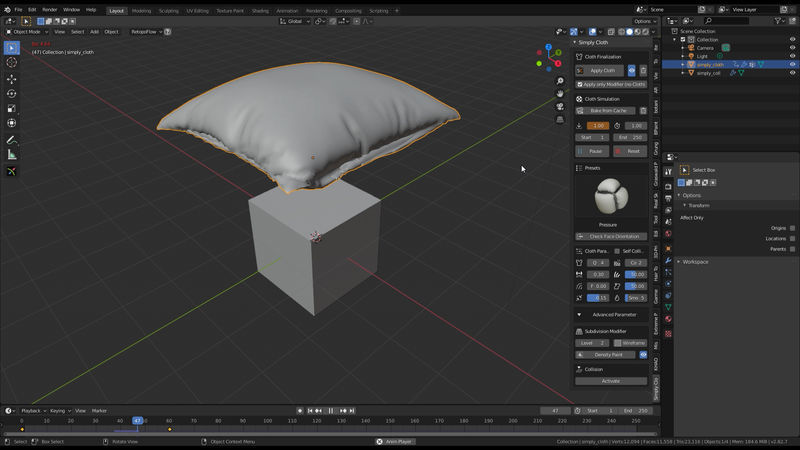Viewport: 800px width, 450px height.
Task: Open the Tool properties tab icon
Action: click(x=668, y=172)
